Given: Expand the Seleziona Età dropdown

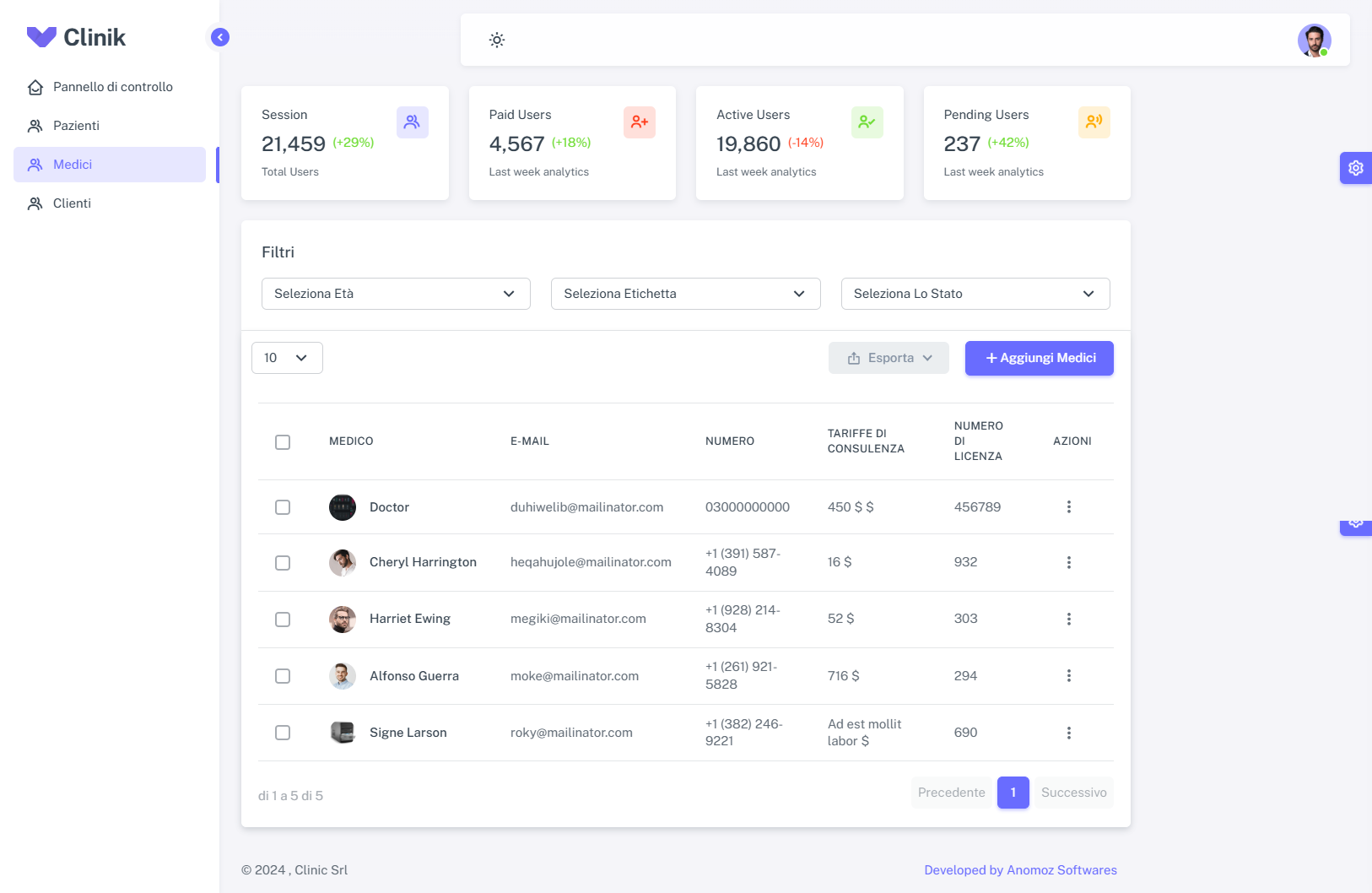Looking at the screenshot, I should coord(396,294).
